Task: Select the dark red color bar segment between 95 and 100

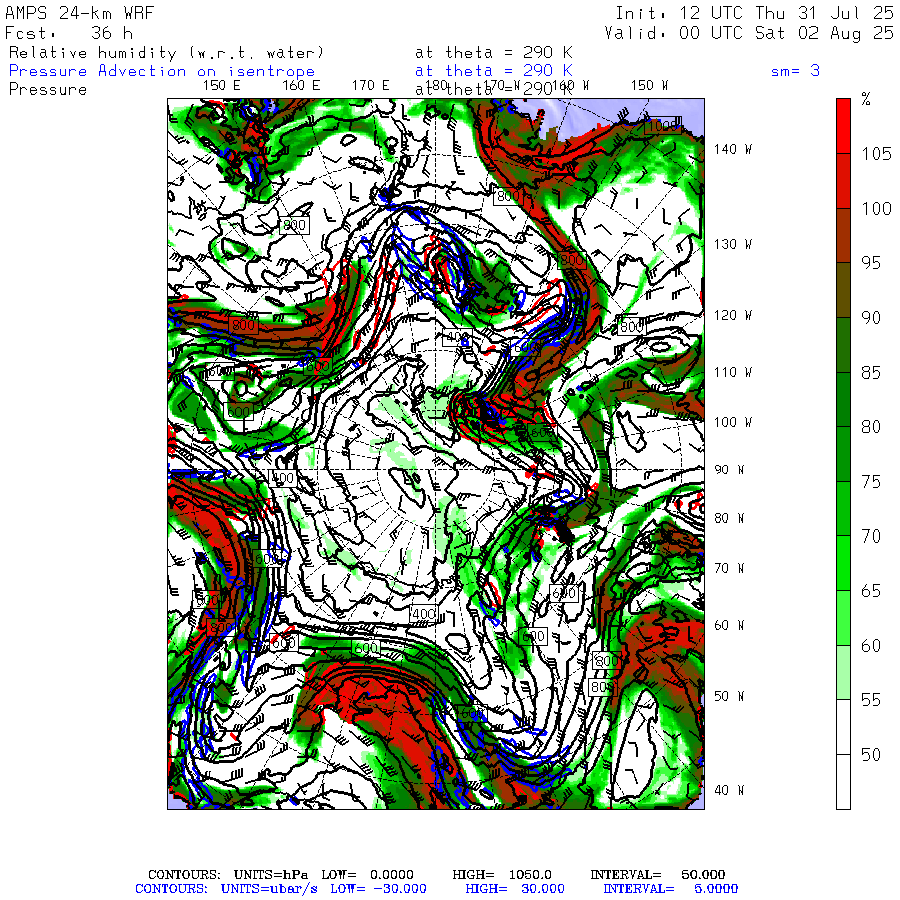Action: click(843, 235)
